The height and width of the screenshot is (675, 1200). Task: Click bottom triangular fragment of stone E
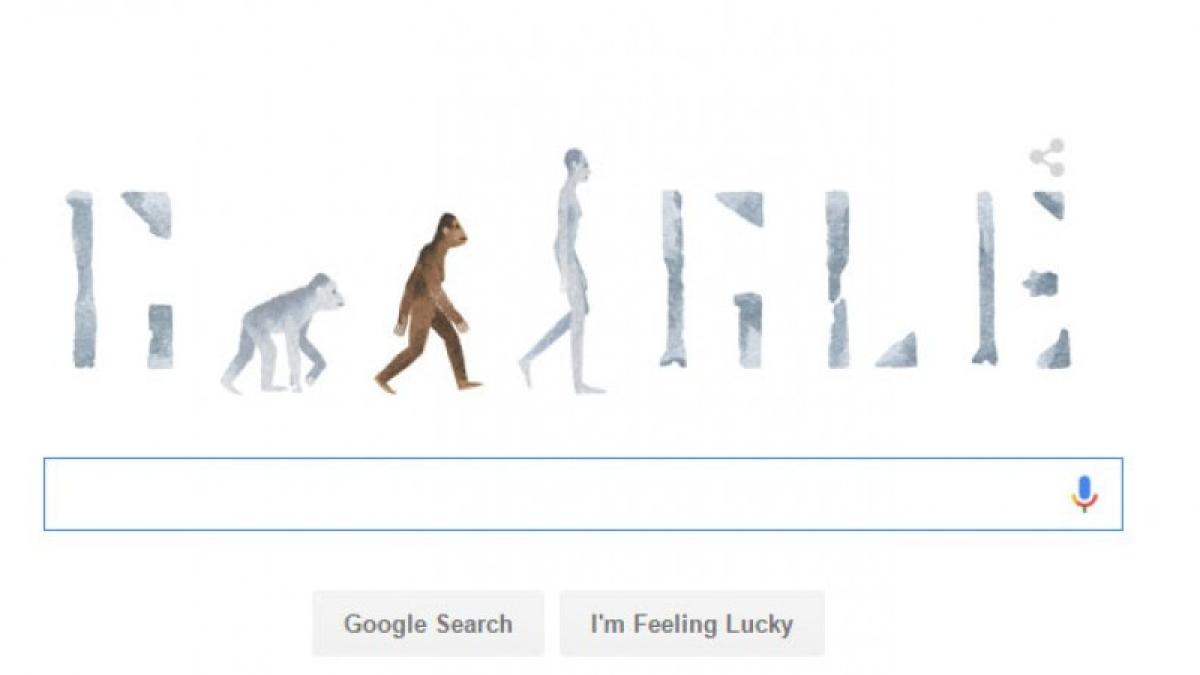[1054, 349]
